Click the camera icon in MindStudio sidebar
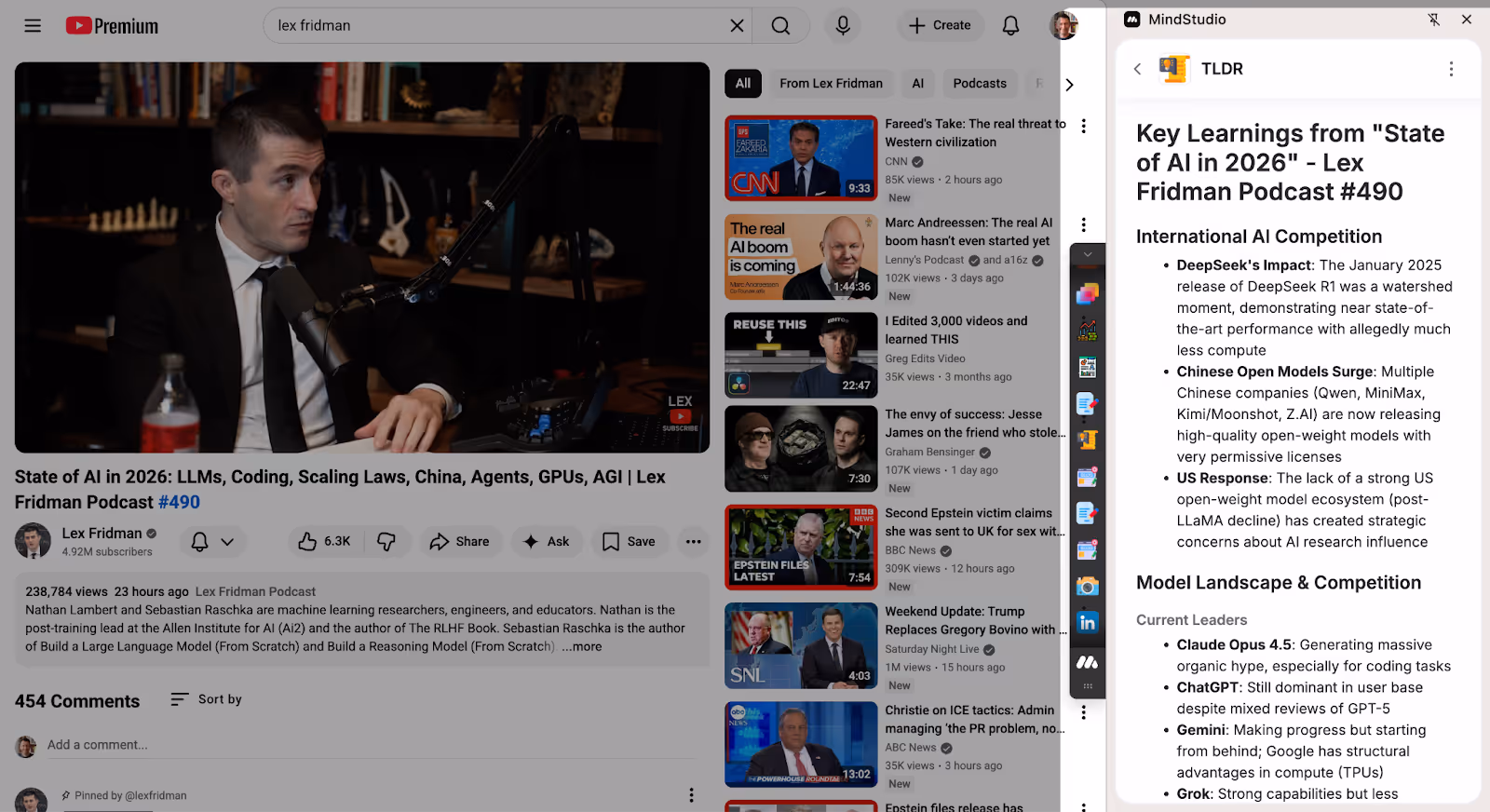The image size is (1490, 812). [x=1087, y=587]
